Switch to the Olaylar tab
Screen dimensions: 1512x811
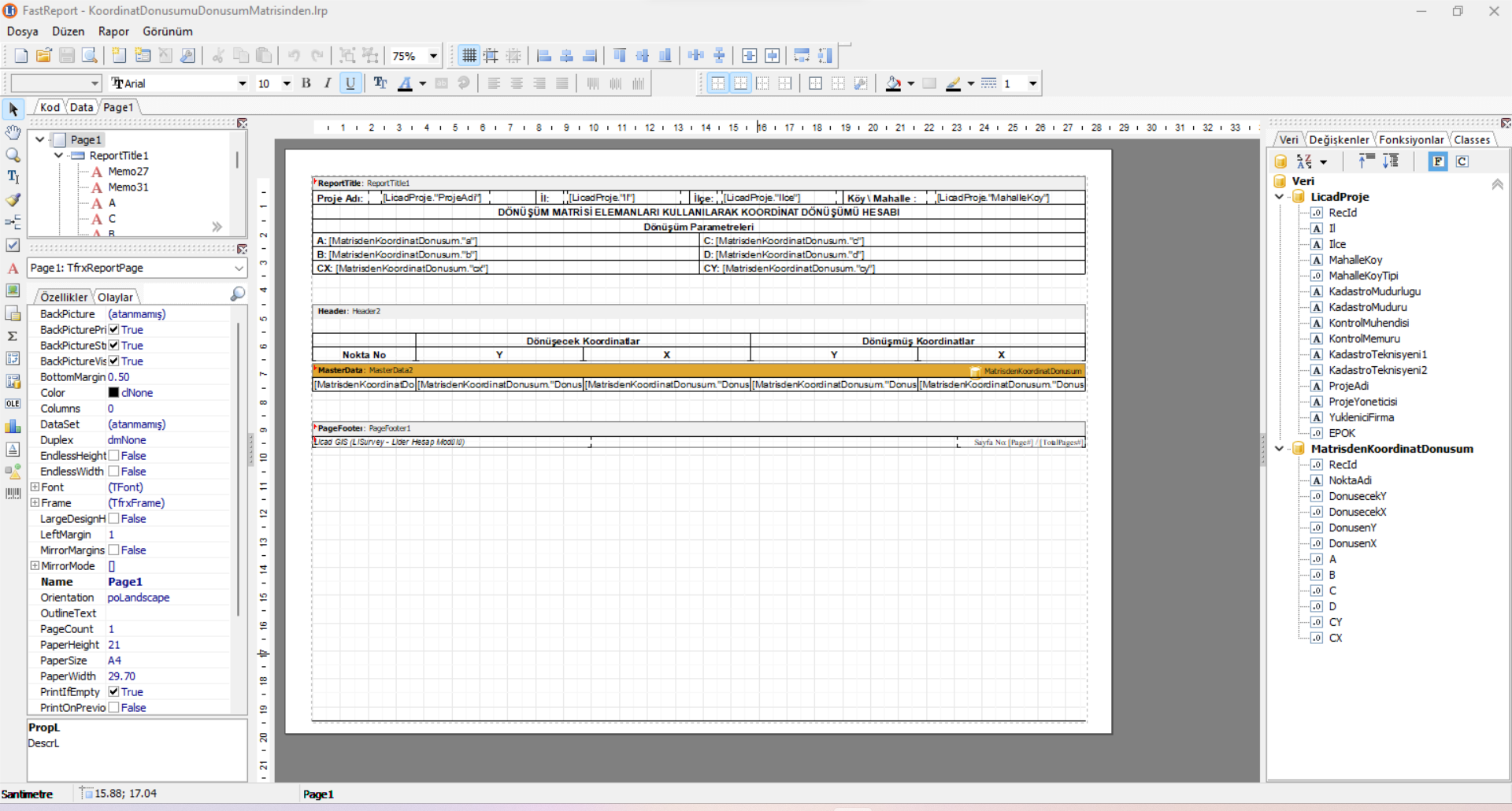click(x=115, y=298)
